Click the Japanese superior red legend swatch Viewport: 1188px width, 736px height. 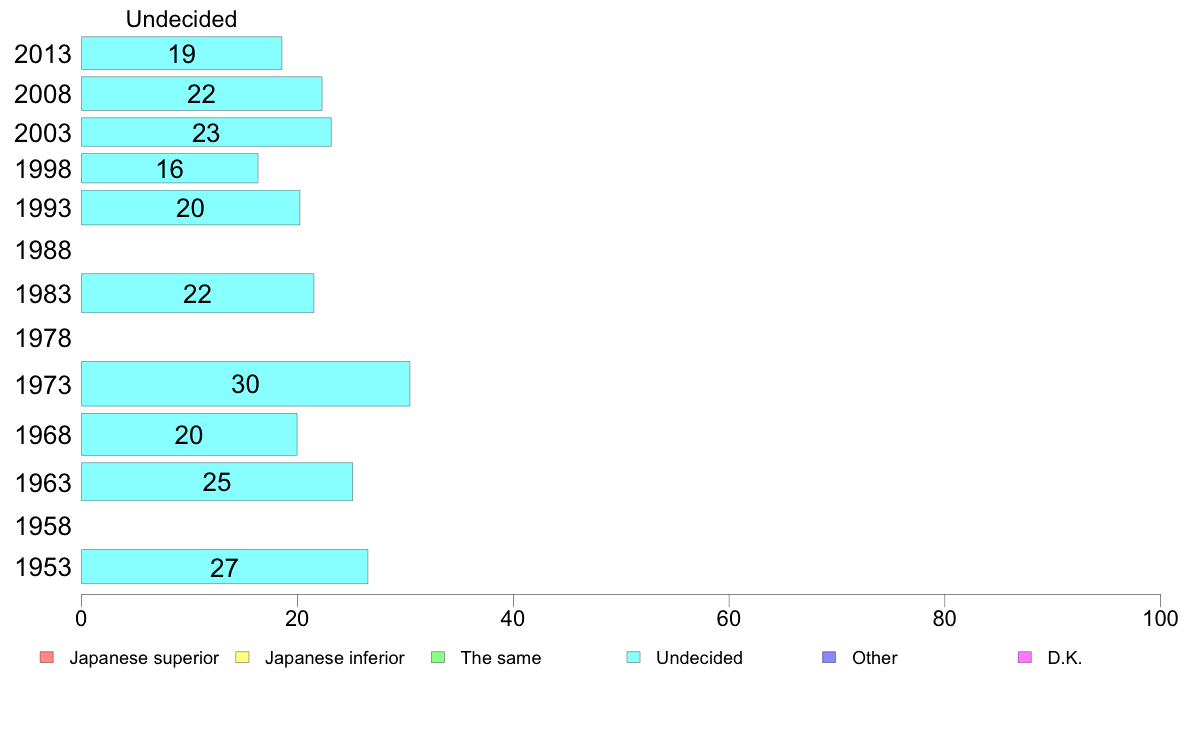pyautogui.click(x=47, y=657)
